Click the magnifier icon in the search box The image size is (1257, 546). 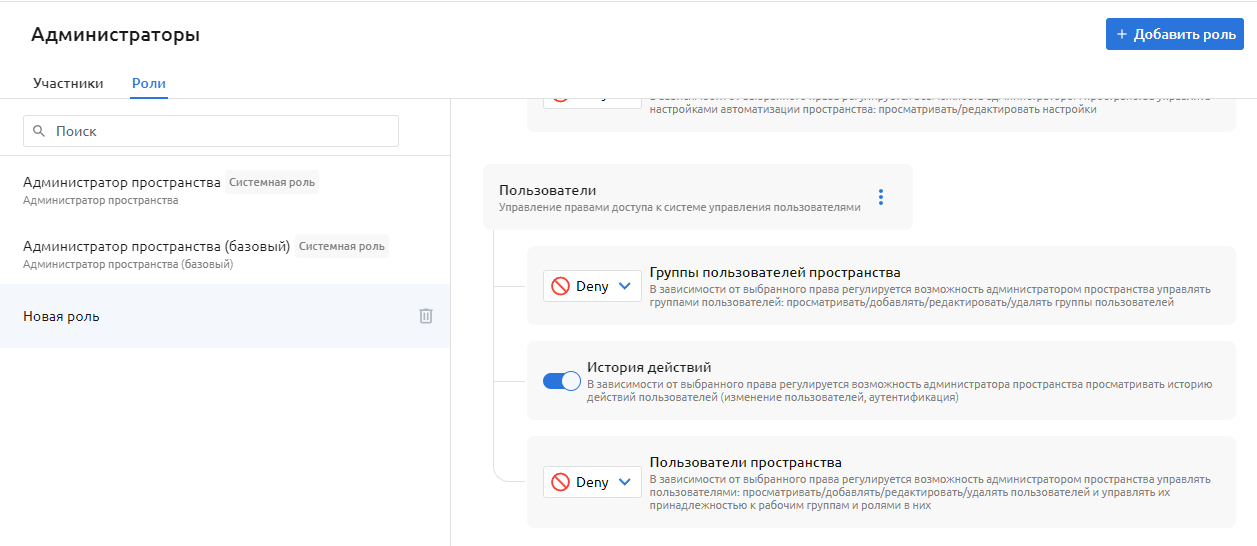[40, 131]
